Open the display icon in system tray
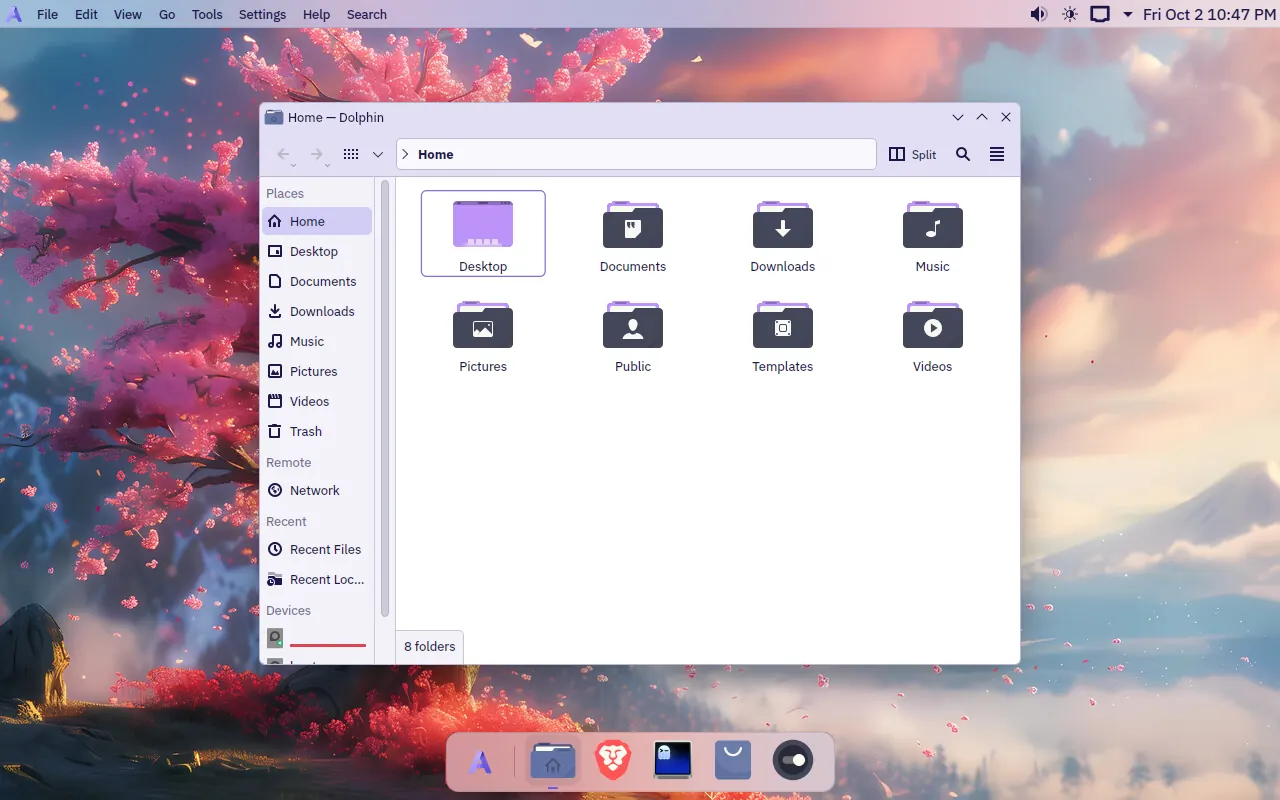This screenshot has height=800, width=1280. coord(1100,14)
